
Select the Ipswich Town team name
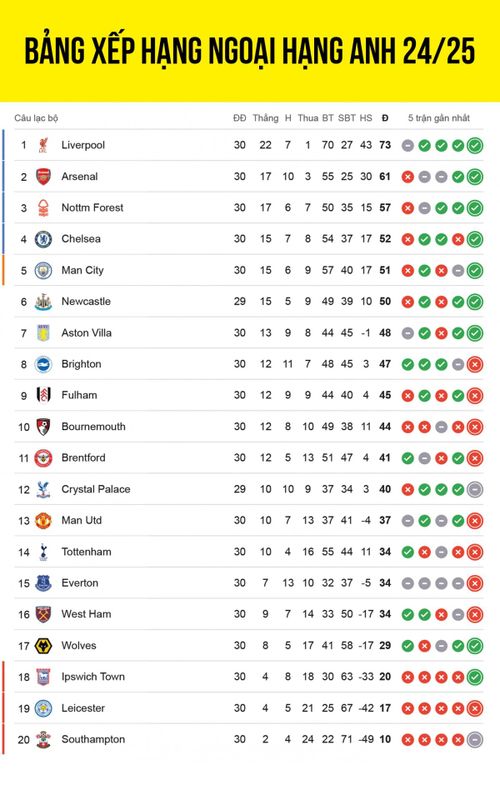[93, 677]
